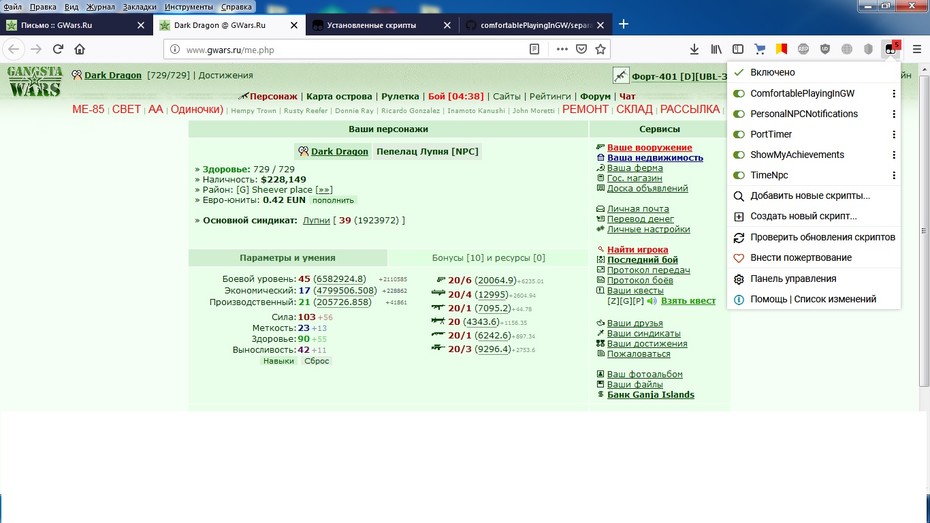Disable the ShowMyAchievements script toggle

[x=739, y=155]
